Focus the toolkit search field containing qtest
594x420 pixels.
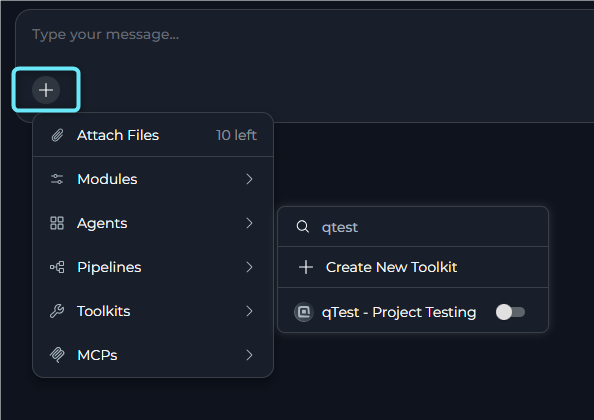[413, 227]
